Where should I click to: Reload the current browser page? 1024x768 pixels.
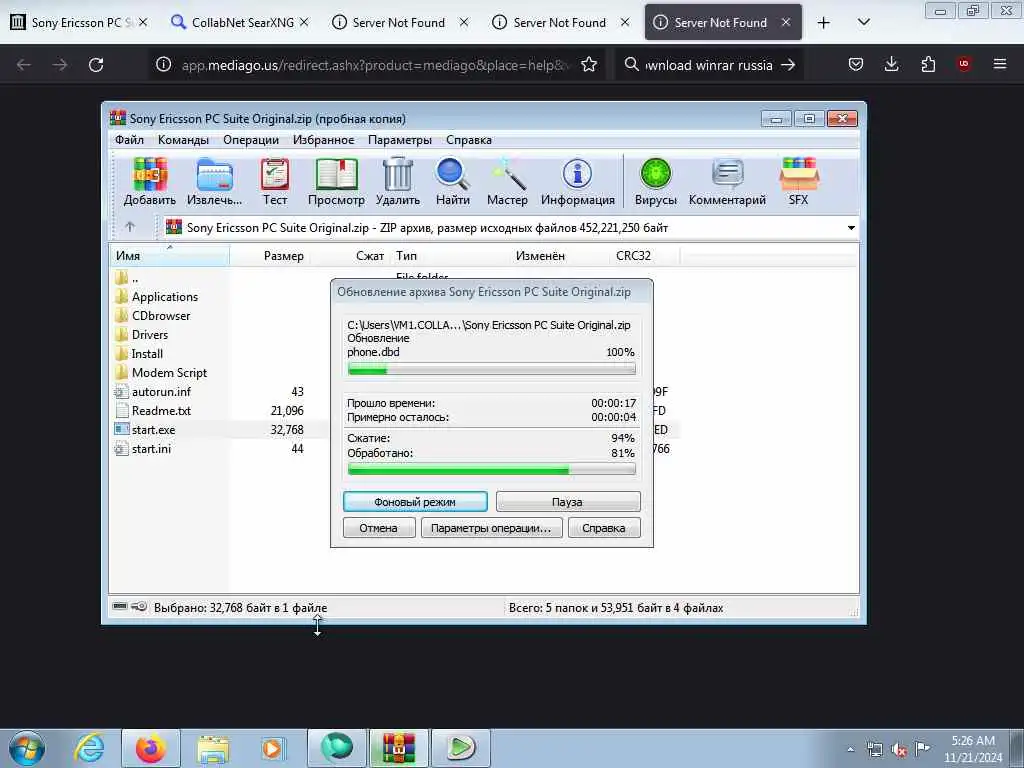pos(96,65)
